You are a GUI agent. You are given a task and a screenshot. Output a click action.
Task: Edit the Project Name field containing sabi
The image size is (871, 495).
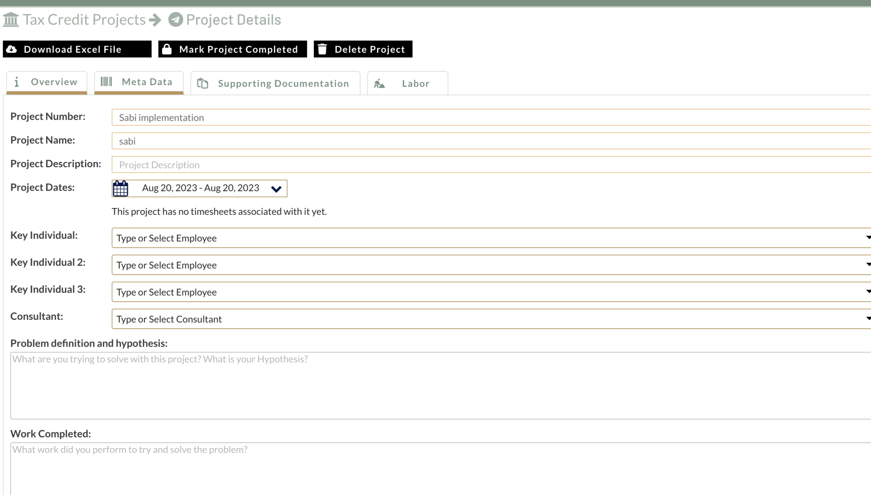491,141
